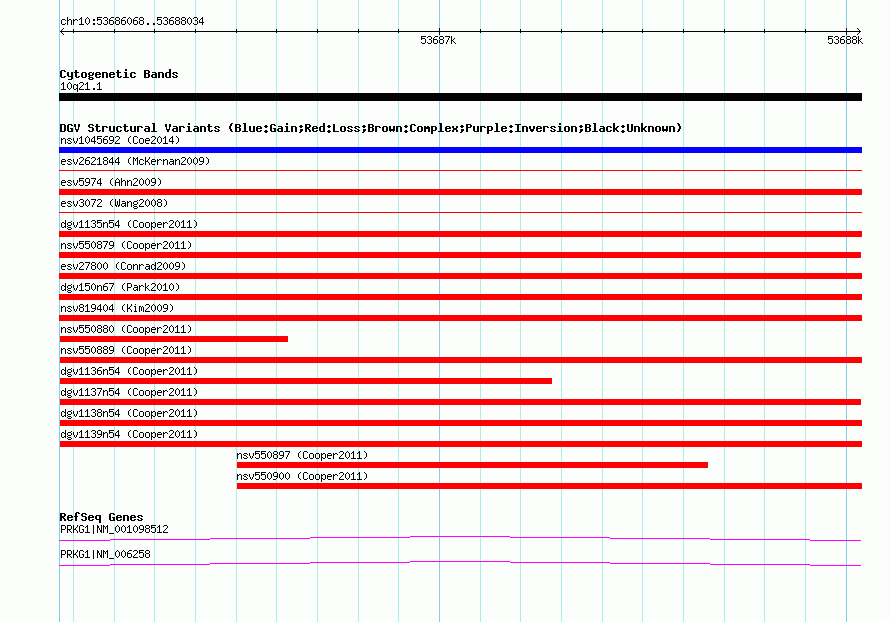
Task: Click the left arrow end of ruler
Action: (x=62, y=32)
